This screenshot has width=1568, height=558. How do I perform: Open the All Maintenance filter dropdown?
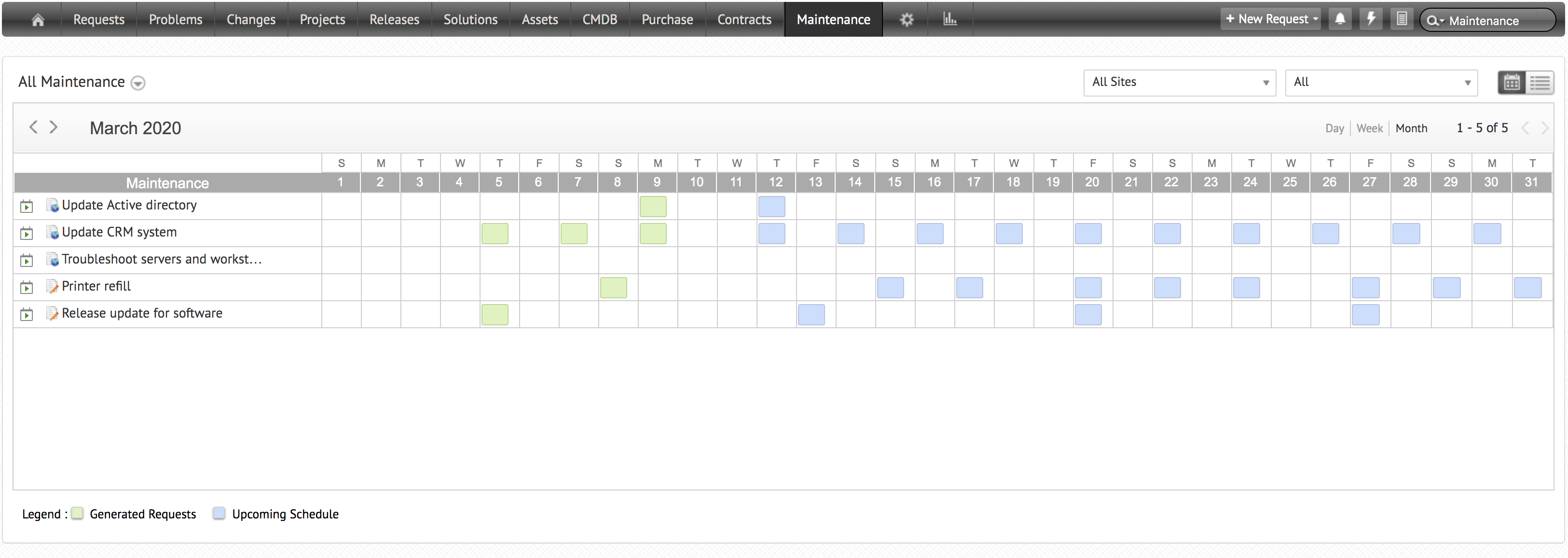click(138, 83)
